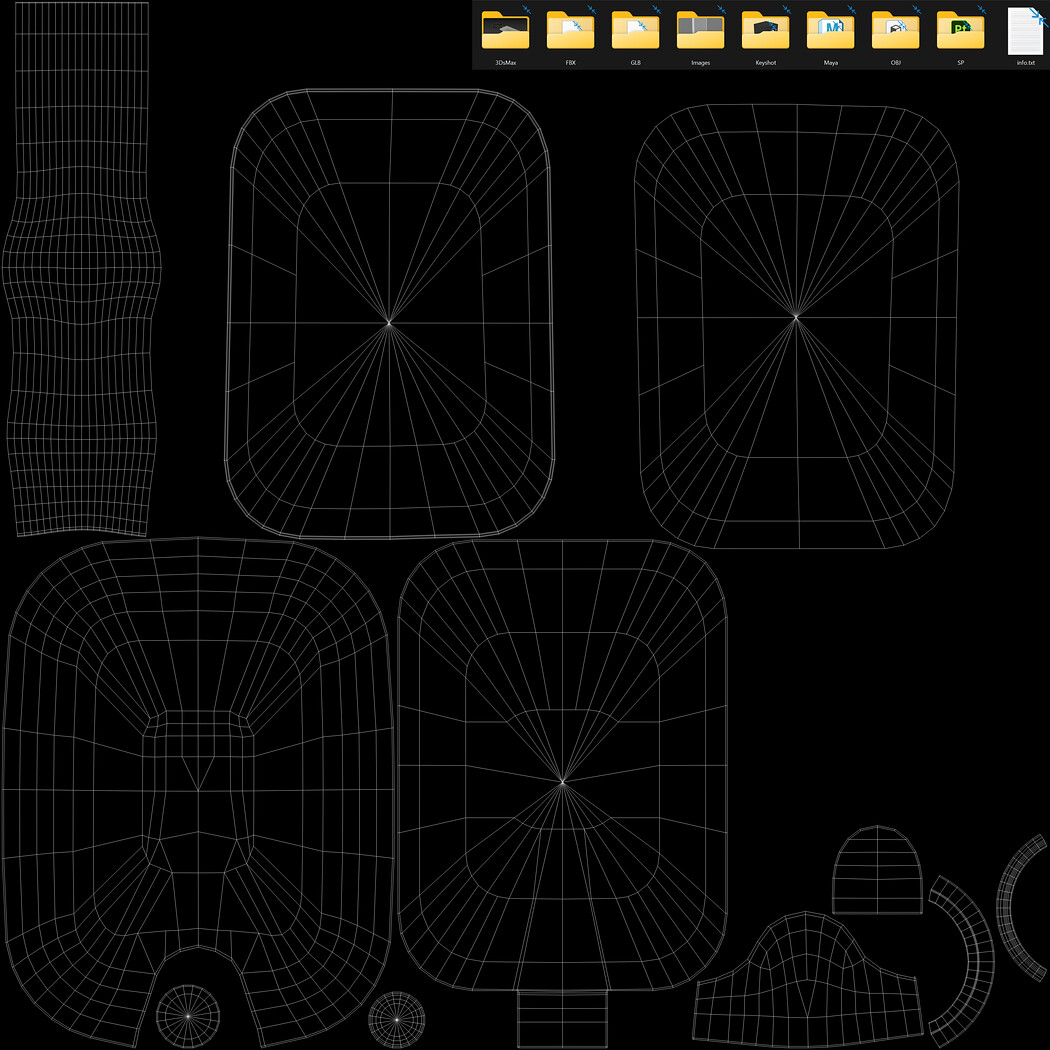This screenshot has height=1050, width=1050.
Task: Click the "info.txt" file name label
Action: pyautogui.click(x=1025, y=63)
